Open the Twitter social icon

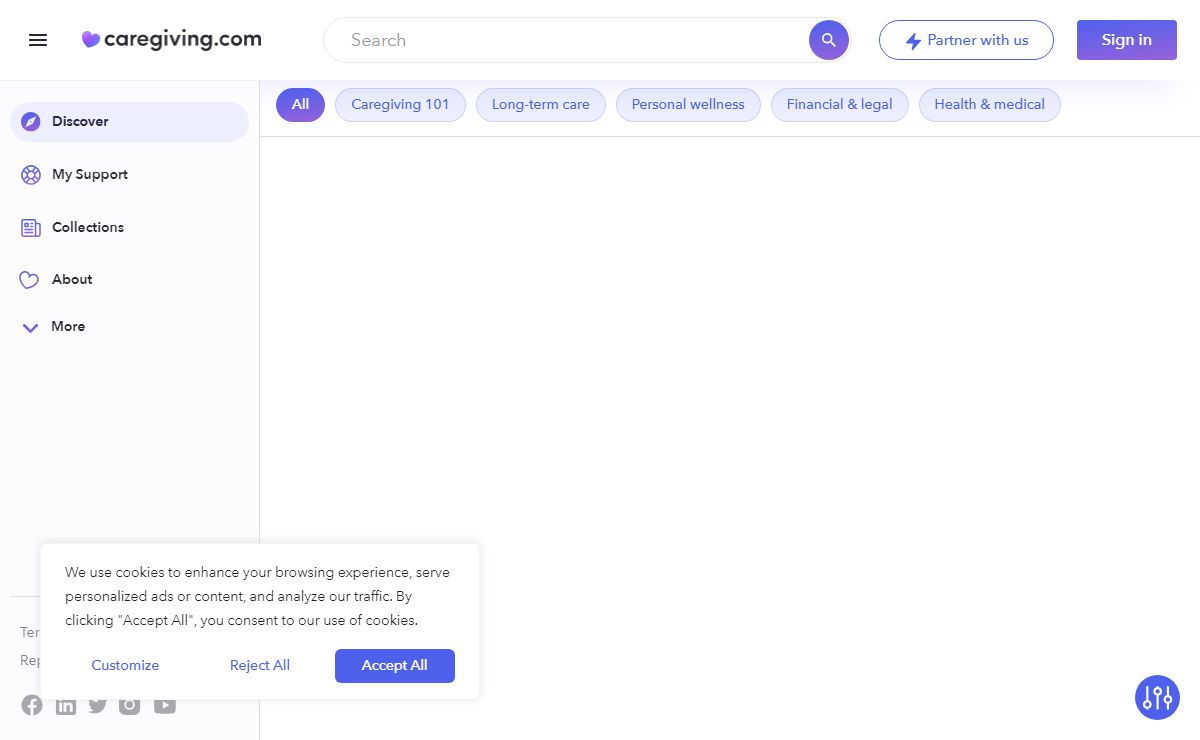coord(97,705)
